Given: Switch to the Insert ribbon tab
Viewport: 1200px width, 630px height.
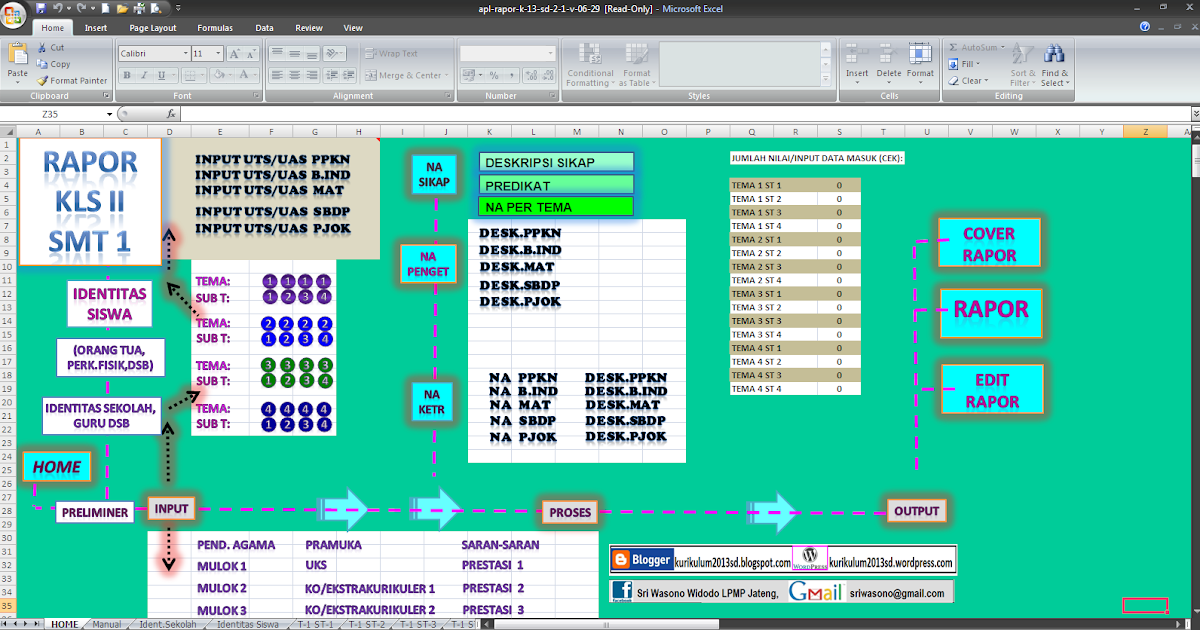Looking at the screenshot, I should 96,28.
